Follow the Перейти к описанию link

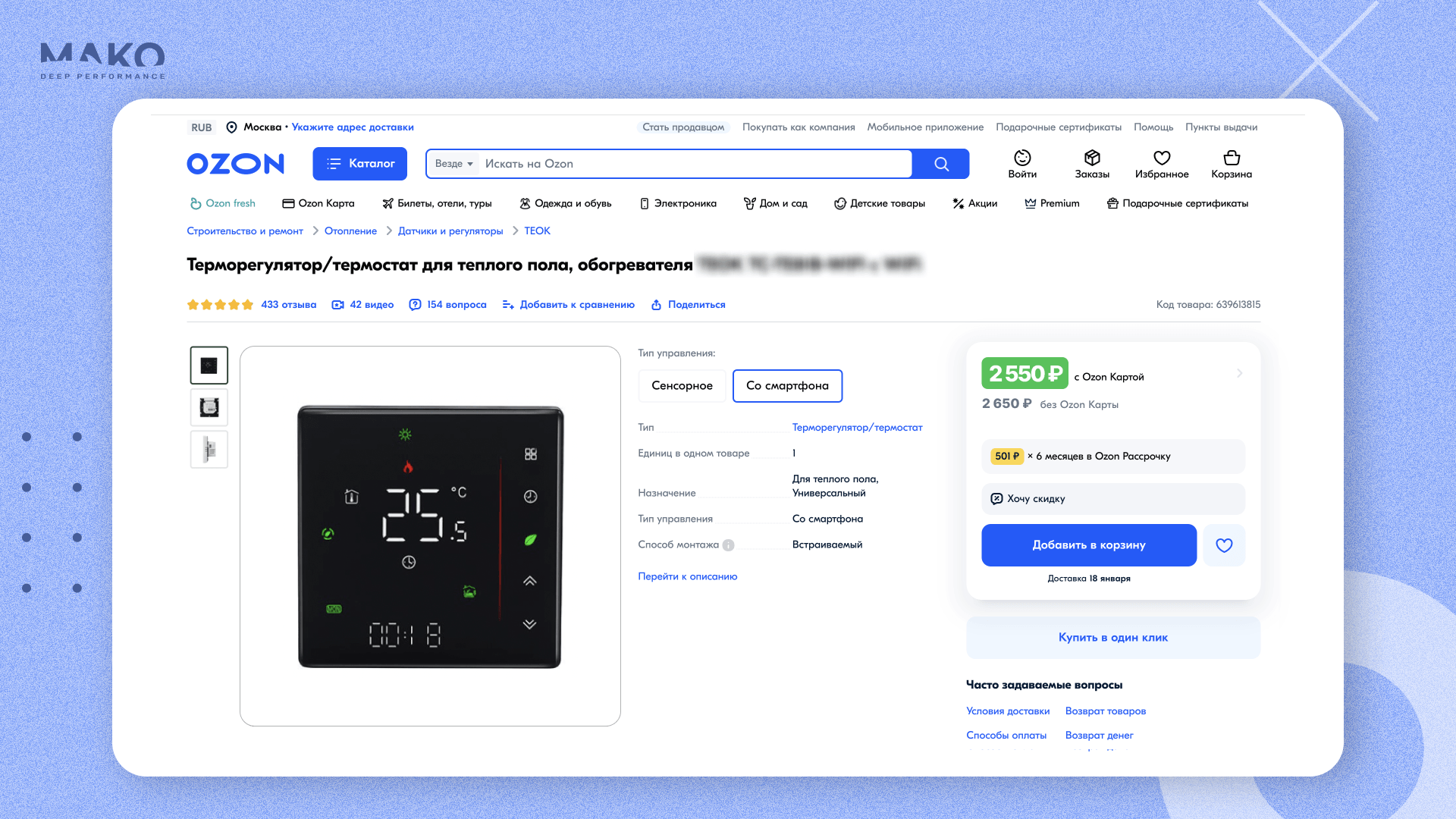point(687,576)
